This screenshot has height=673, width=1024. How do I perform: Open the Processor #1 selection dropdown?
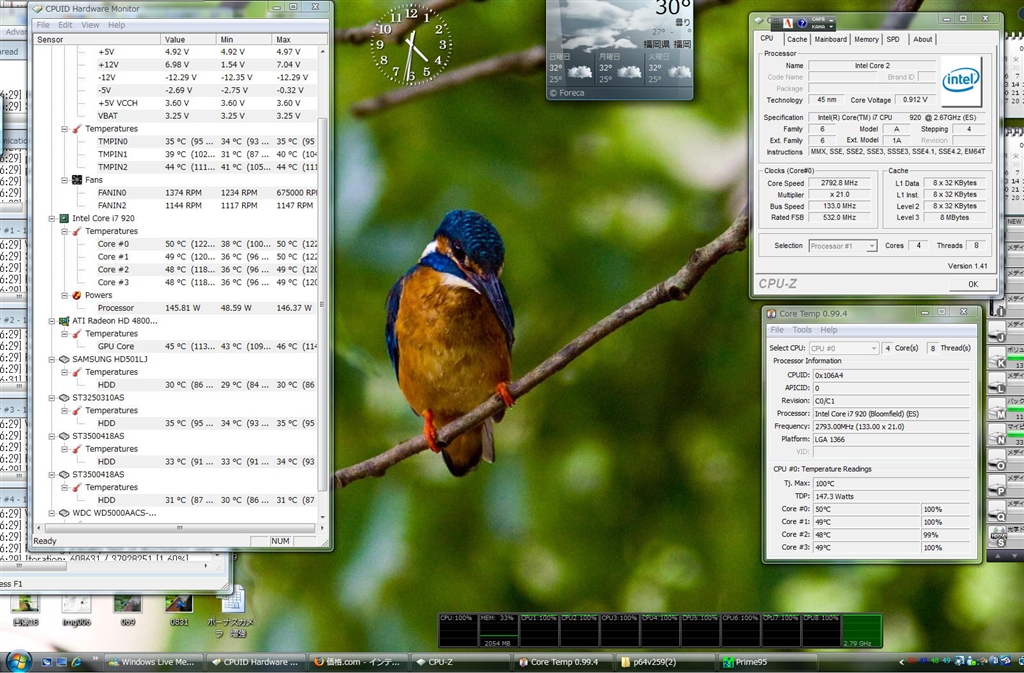842,246
